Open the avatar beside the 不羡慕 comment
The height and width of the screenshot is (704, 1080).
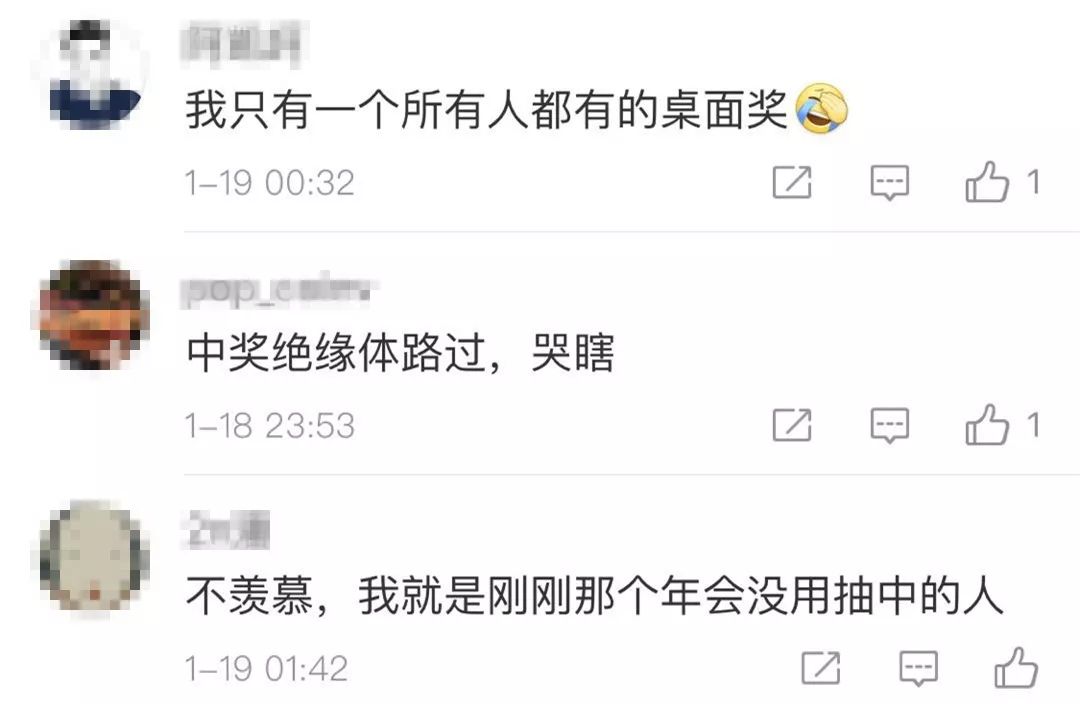92,557
